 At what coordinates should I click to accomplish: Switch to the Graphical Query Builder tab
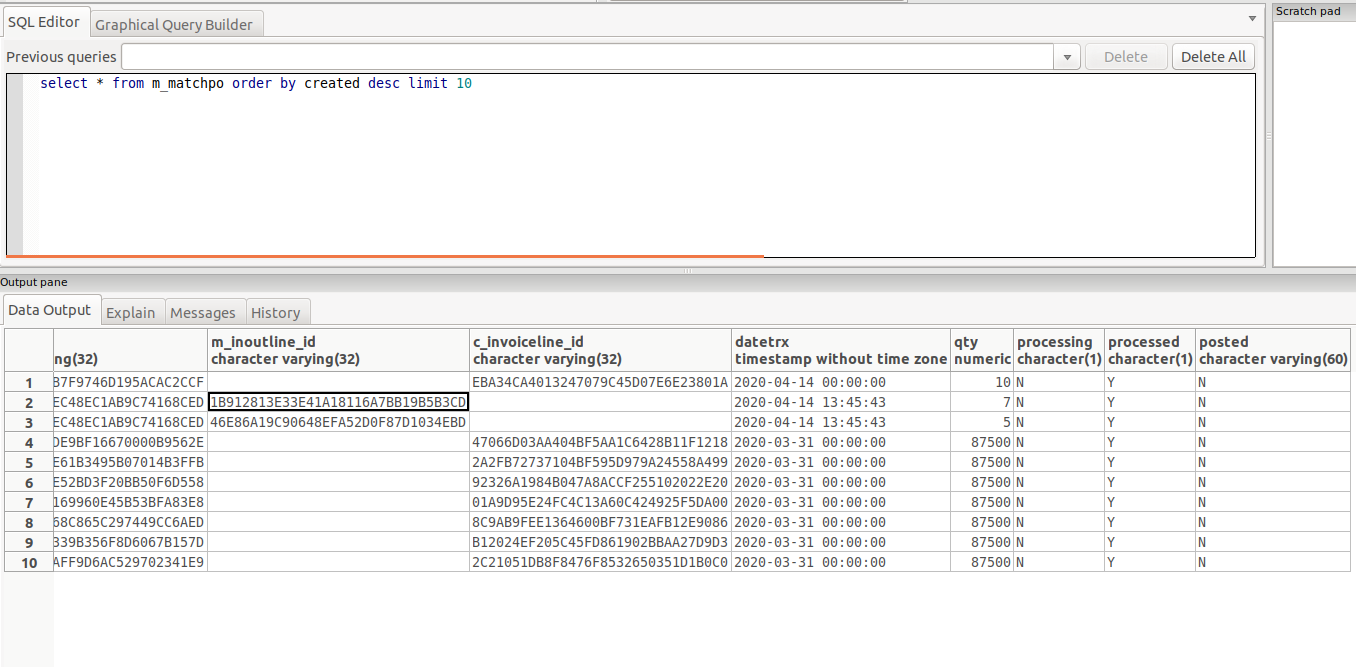click(174, 25)
